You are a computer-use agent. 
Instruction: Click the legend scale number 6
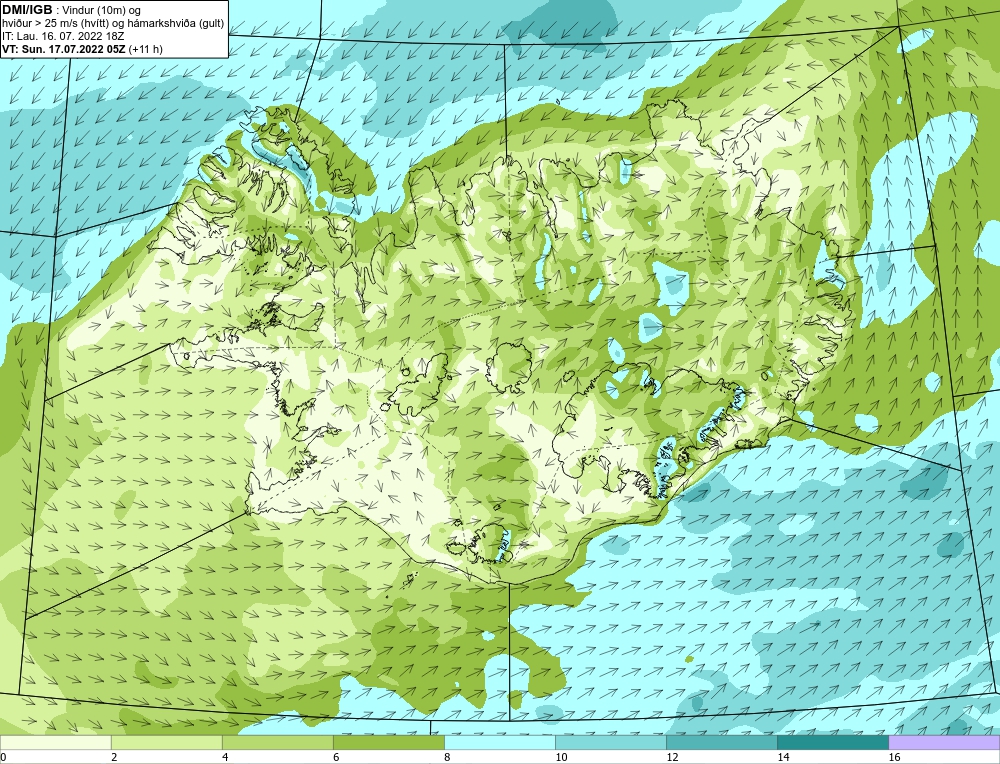pos(336,757)
